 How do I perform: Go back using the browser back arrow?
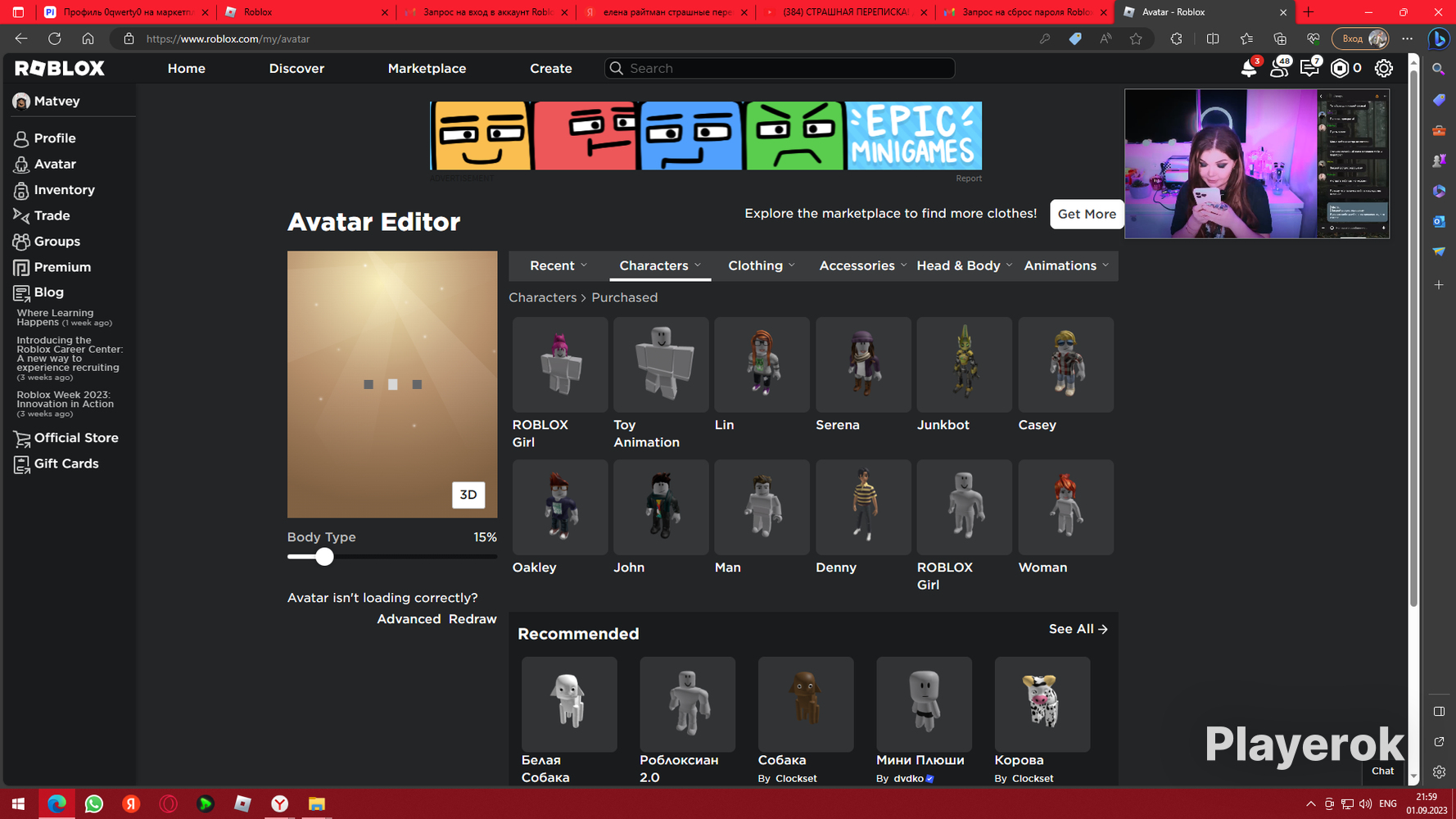(x=21, y=38)
